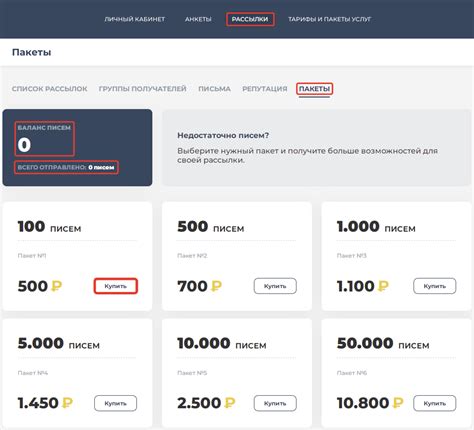Viewport: 474px width, 430px height.
Task: Click the 5.000 писем card title
Action: [59, 344]
